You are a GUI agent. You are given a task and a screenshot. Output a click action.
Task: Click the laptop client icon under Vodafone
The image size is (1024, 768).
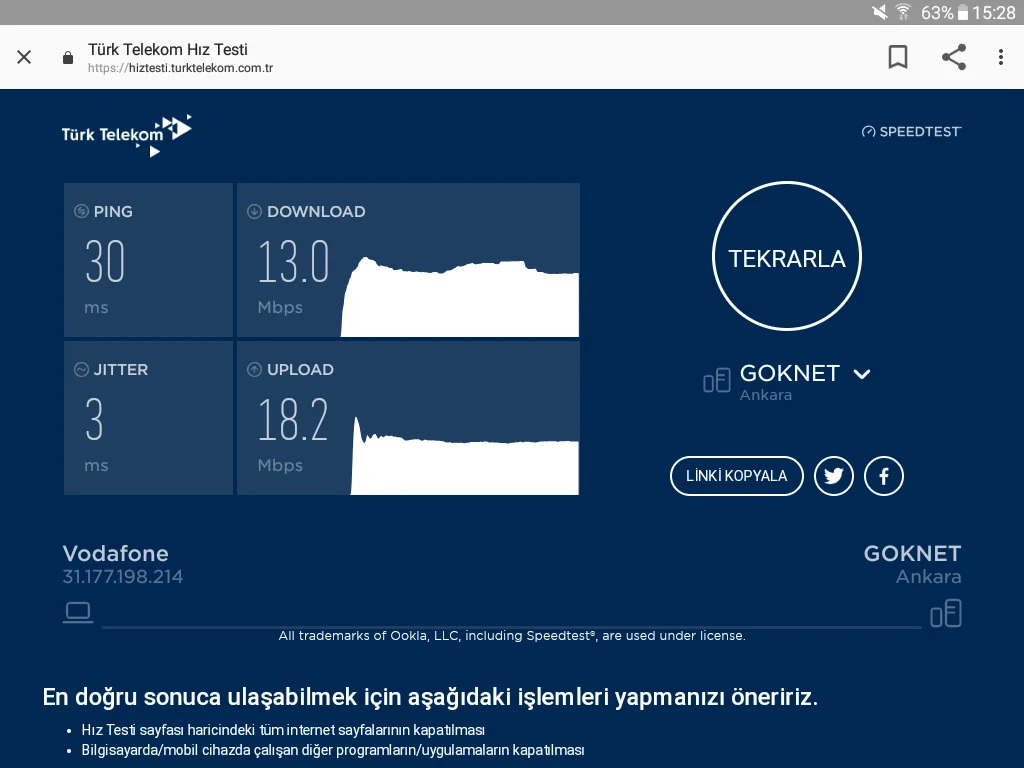coord(78,613)
